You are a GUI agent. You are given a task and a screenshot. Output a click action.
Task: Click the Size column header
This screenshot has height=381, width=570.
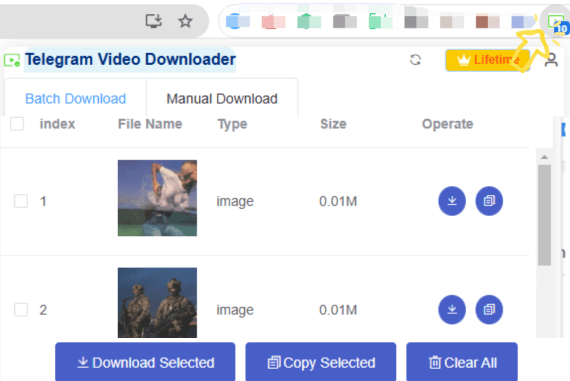333,124
